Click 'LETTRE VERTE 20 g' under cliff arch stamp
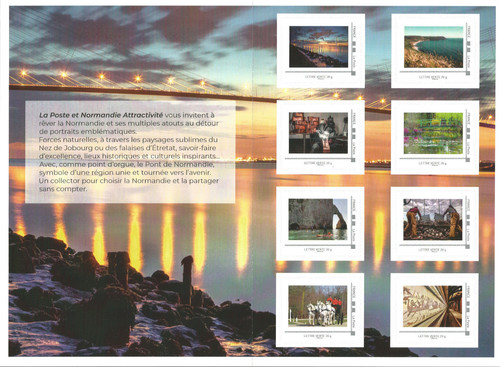 pyautogui.click(x=318, y=249)
